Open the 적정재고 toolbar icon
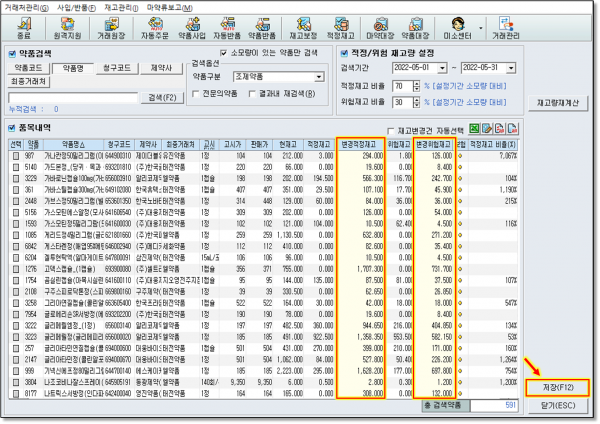Screen dimensions: 600x424 point(340,27)
